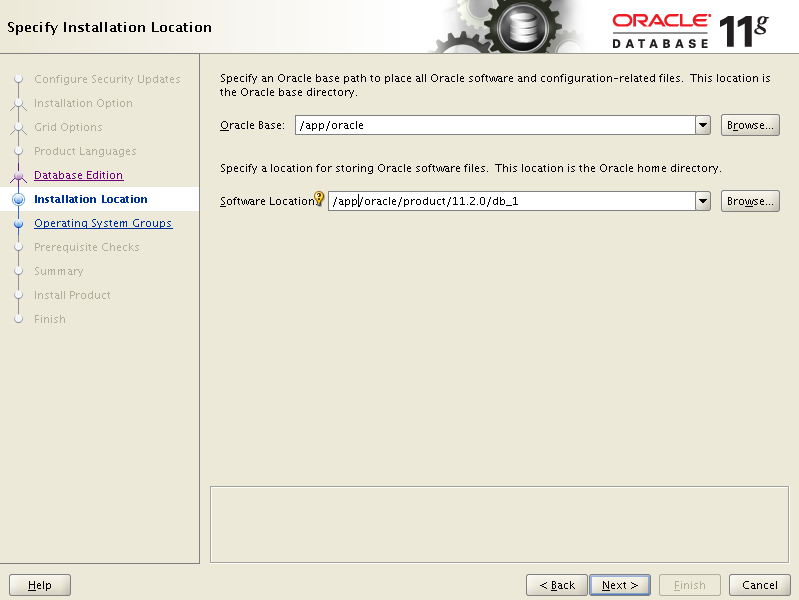Click the Help button
Image resolution: width=799 pixels, height=600 pixels.
click(x=40, y=585)
